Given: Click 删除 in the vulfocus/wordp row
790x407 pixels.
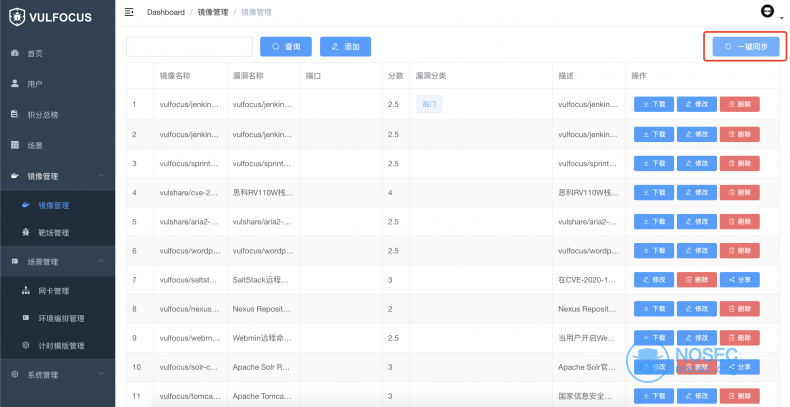Looking at the screenshot, I should [x=740, y=251].
